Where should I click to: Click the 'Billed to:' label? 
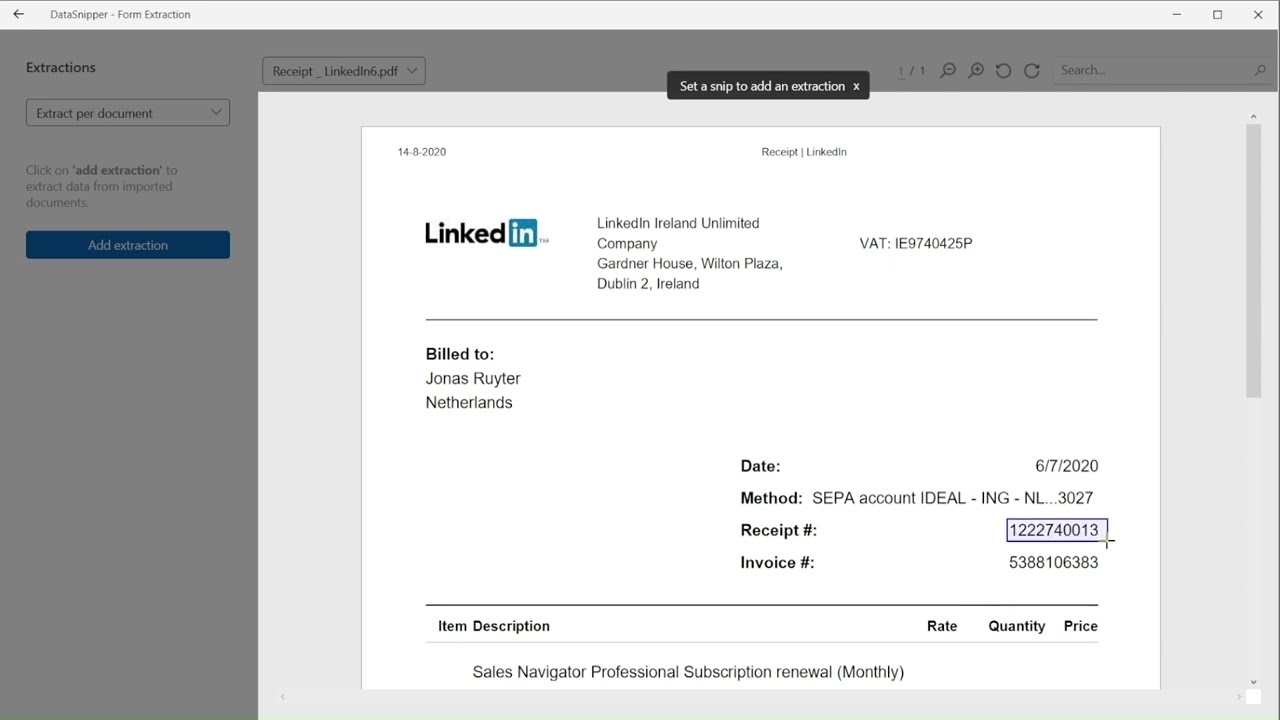(x=460, y=354)
